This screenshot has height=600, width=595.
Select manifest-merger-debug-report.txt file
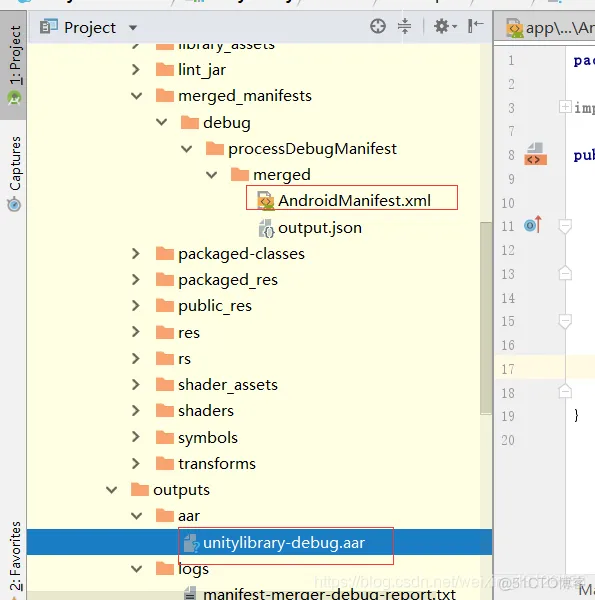(x=329, y=594)
